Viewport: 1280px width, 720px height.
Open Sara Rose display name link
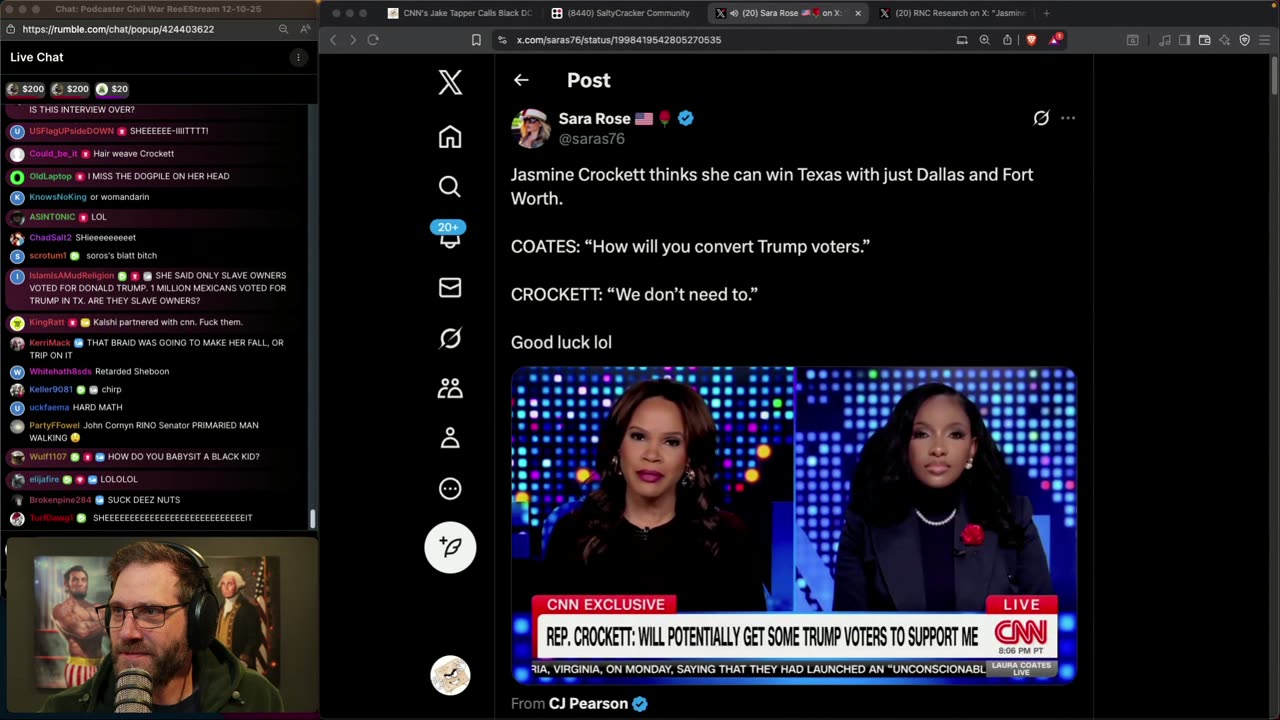[594, 118]
